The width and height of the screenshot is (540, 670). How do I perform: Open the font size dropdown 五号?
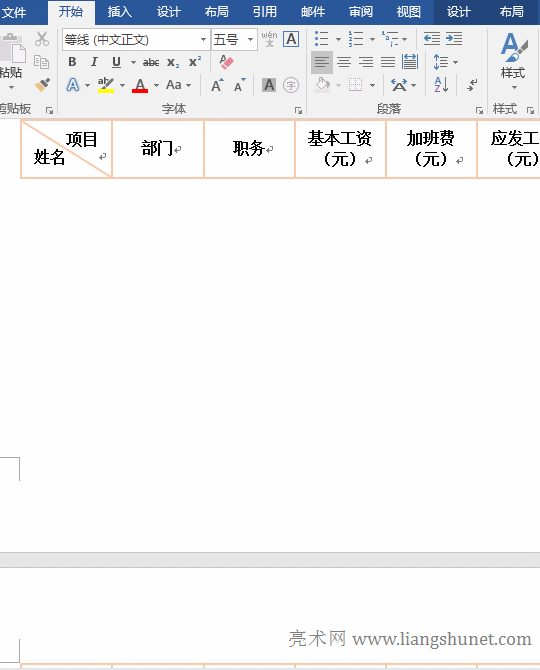[250, 40]
